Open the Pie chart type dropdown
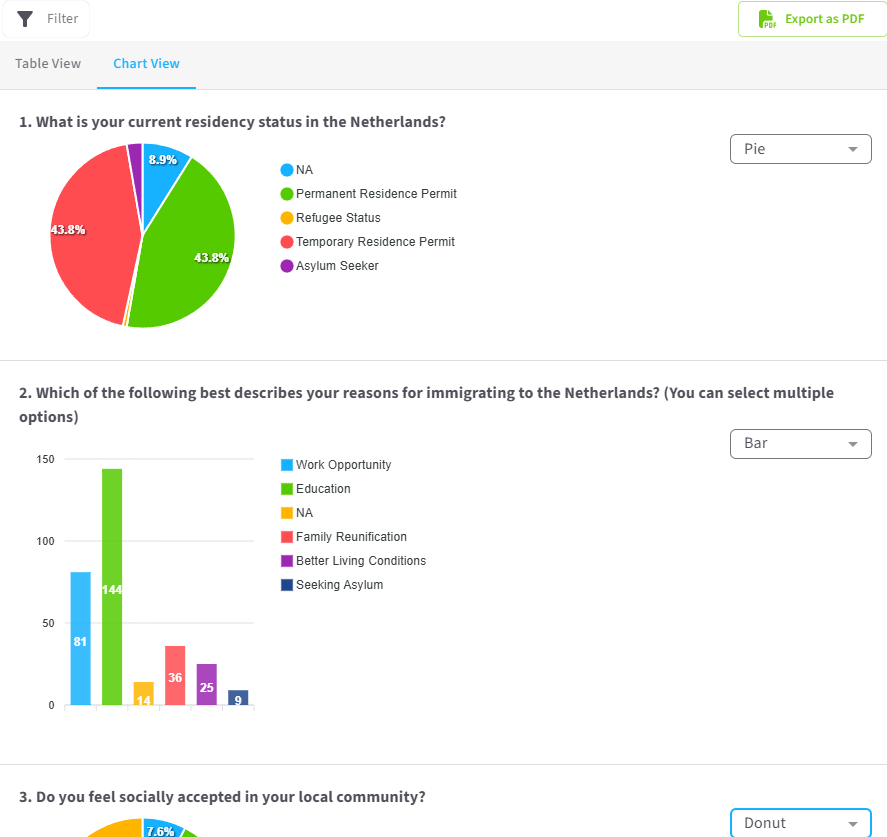Image resolution: width=887 pixels, height=837 pixels. point(800,149)
